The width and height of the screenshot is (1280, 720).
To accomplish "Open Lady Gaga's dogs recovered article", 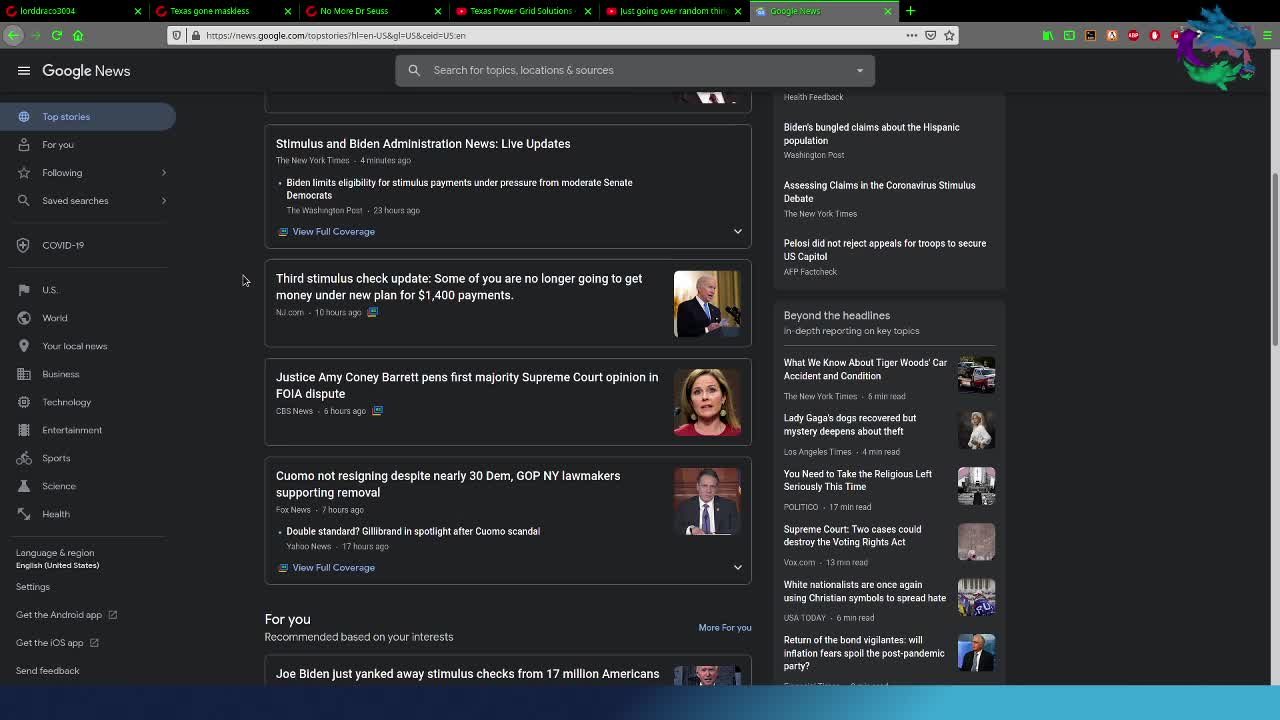I will pos(850,425).
